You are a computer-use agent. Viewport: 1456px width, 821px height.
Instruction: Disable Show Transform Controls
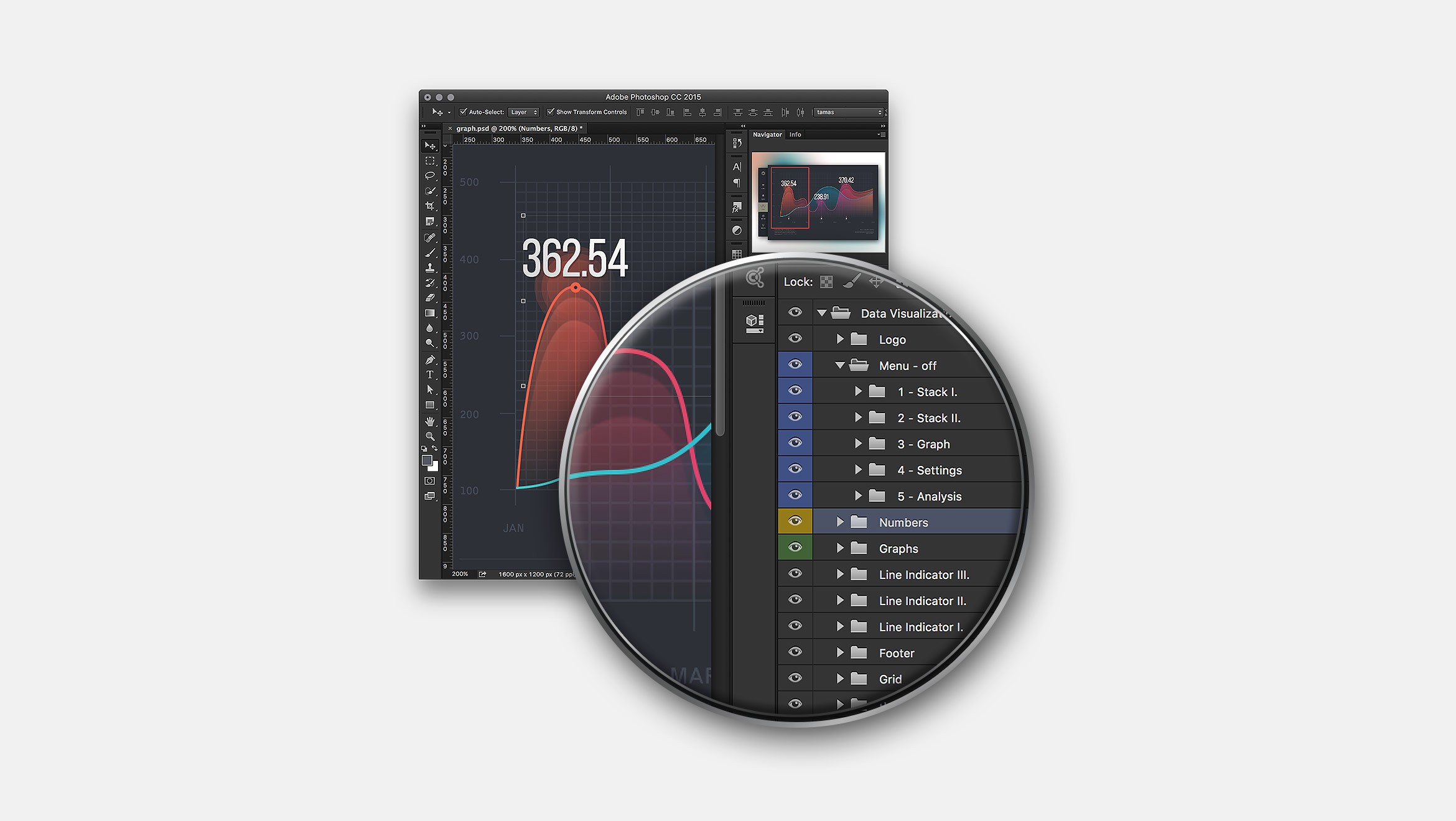pyautogui.click(x=551, y=112)
